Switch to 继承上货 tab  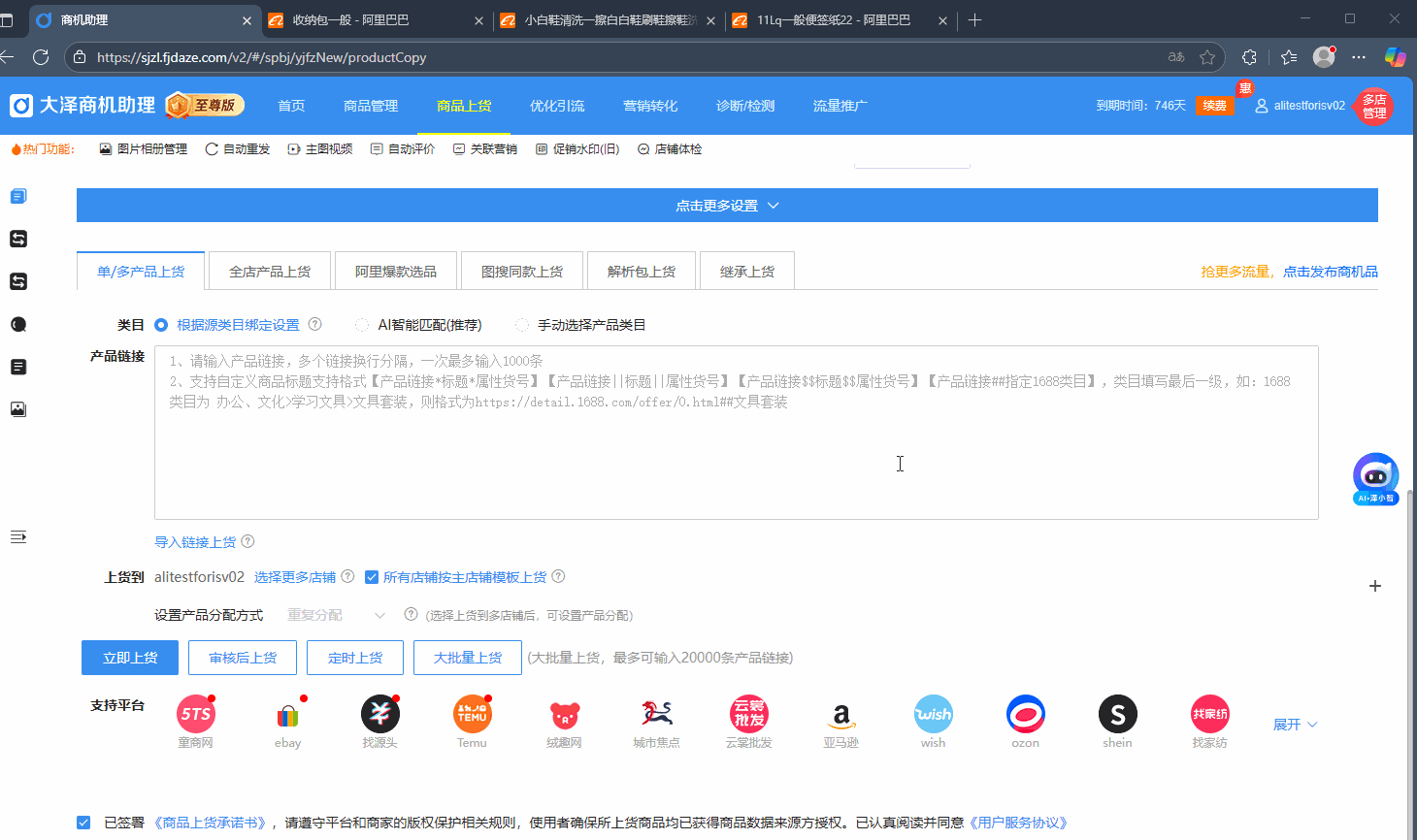(x=747, y=272)
